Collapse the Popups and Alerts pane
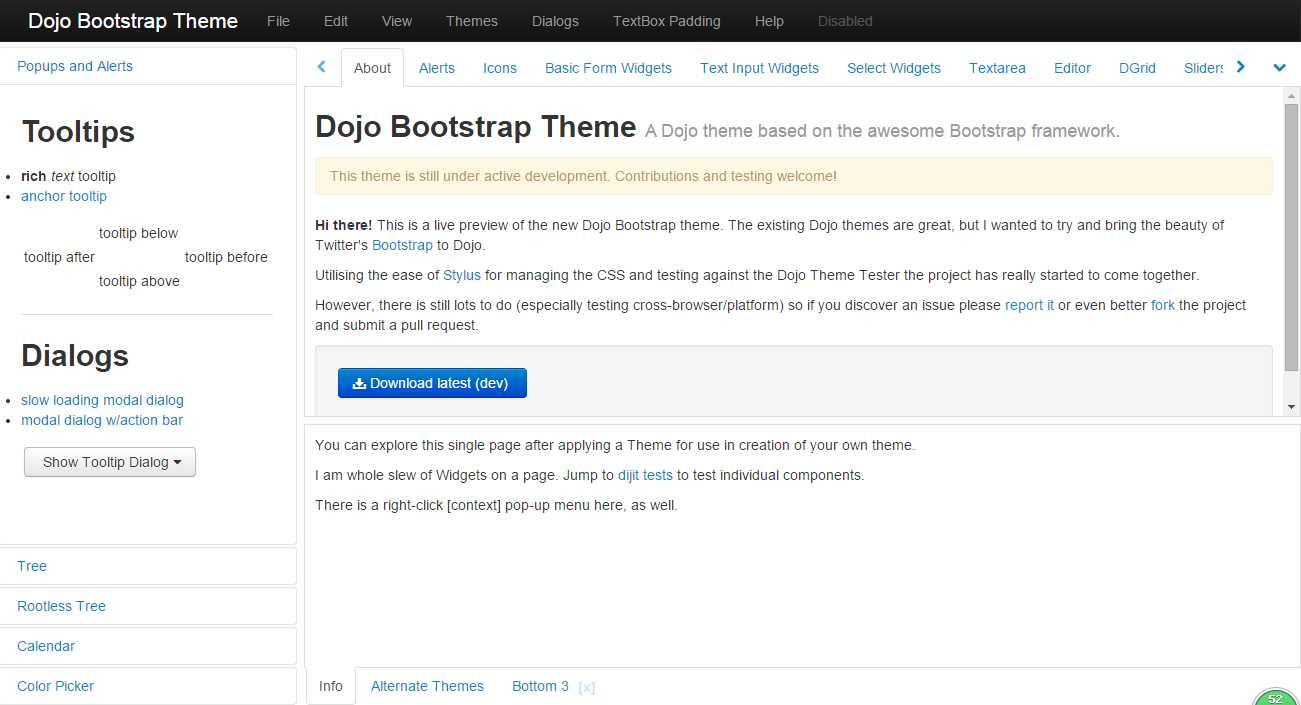This screenshot has width=1301, height=705. coord(148,66)
